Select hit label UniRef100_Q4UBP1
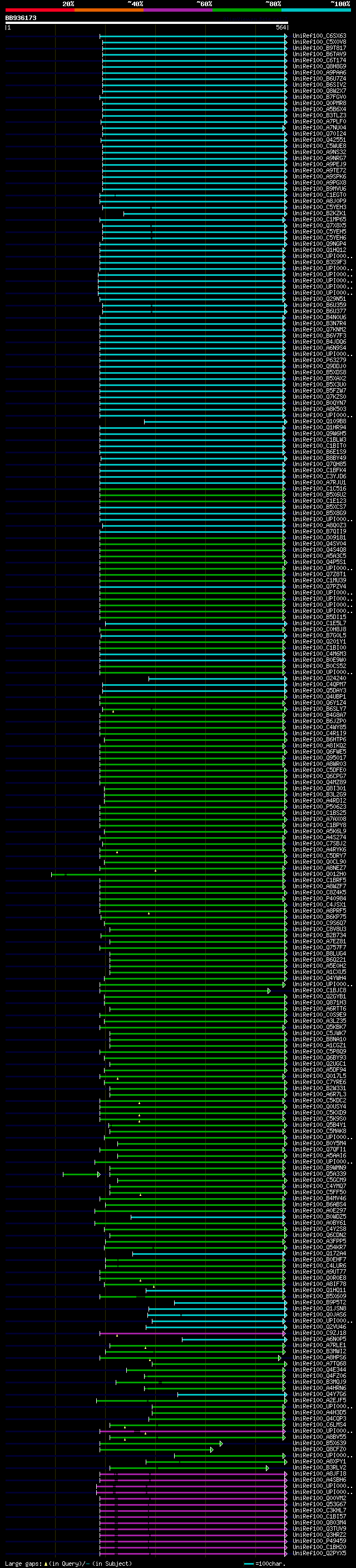 point(319,696)
